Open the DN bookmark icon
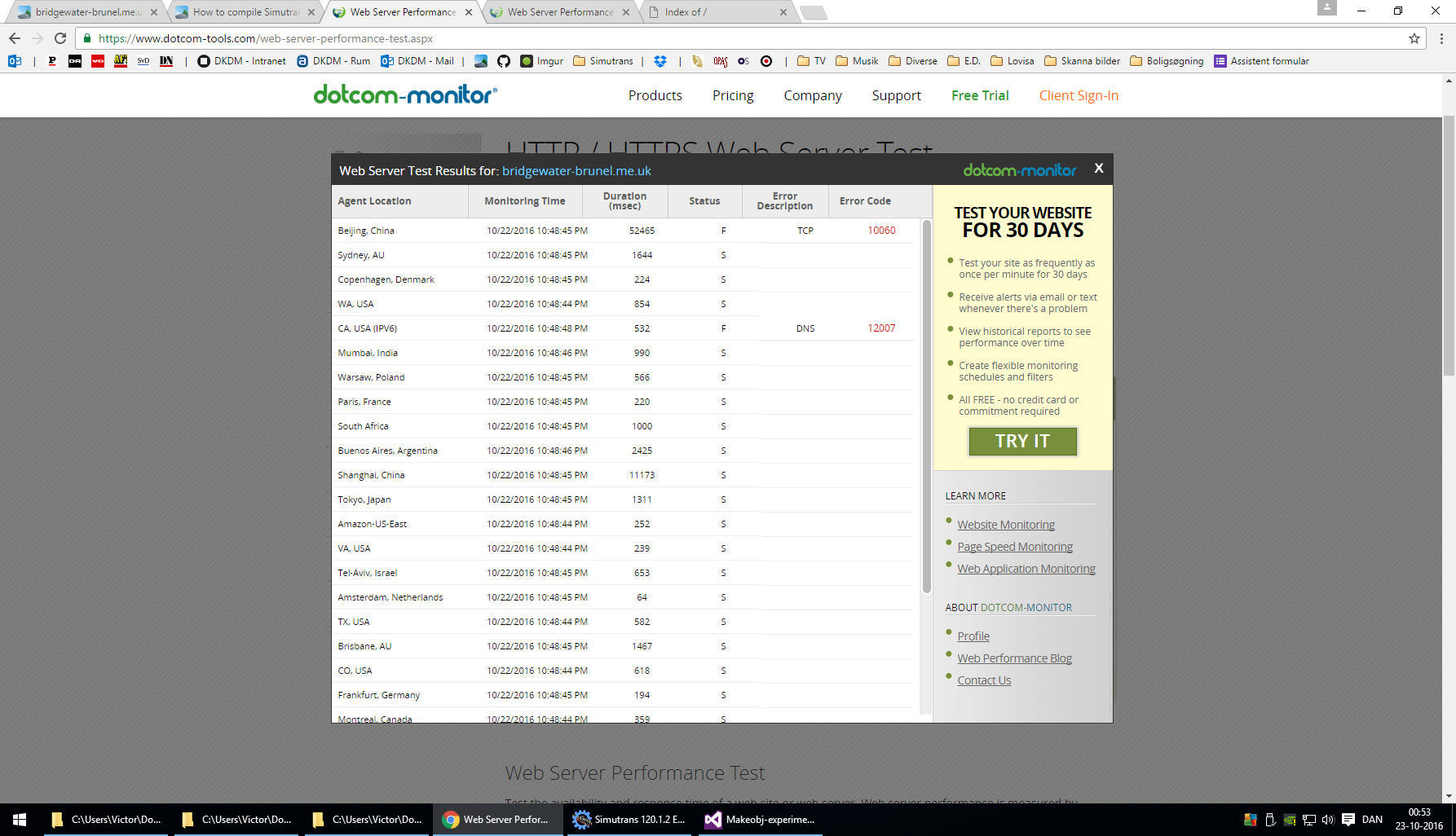The height and width of the screenshot is (836, 1456). tap(166, 61)
